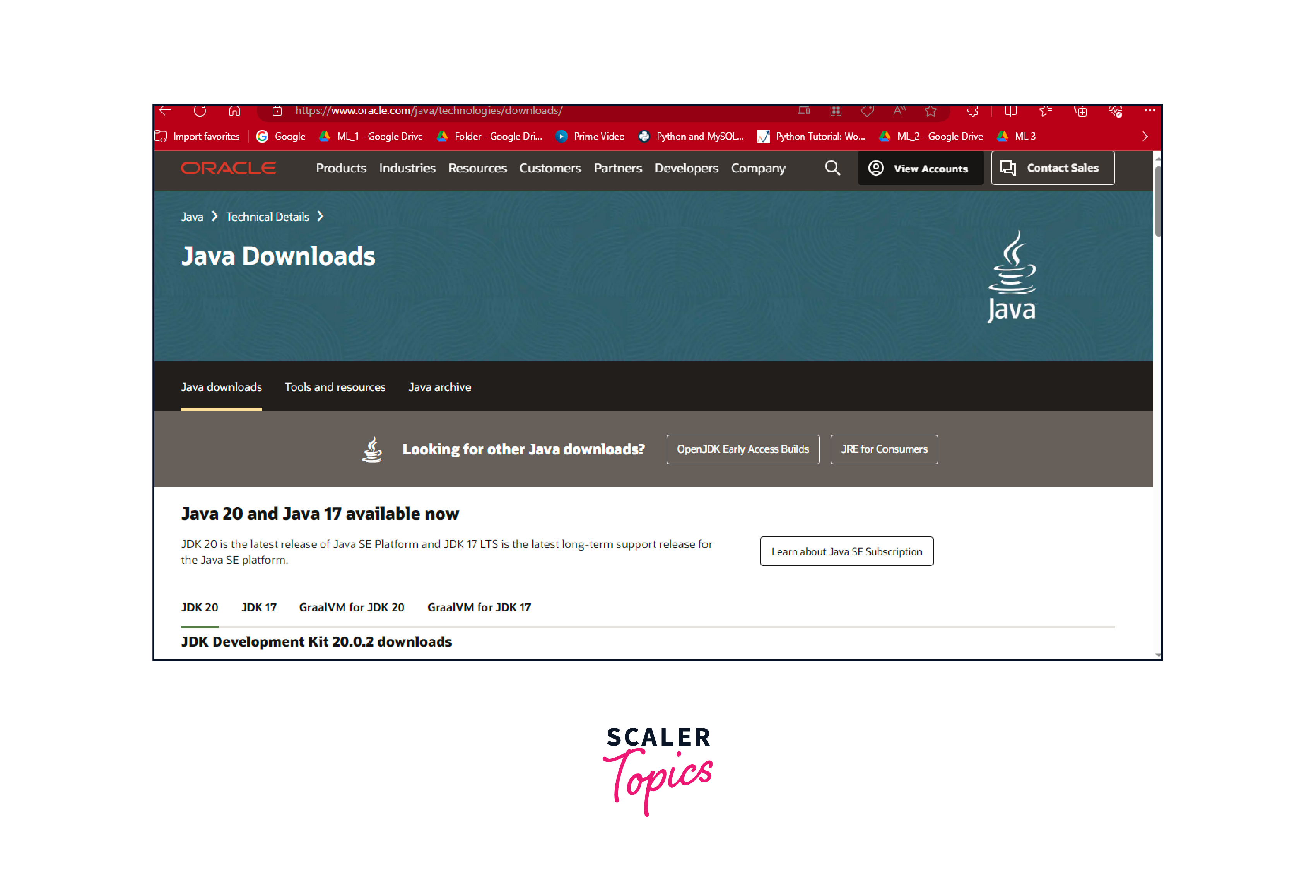
Task: Select GraalVM for JDK 20 tab
Action: pos(352,608)
